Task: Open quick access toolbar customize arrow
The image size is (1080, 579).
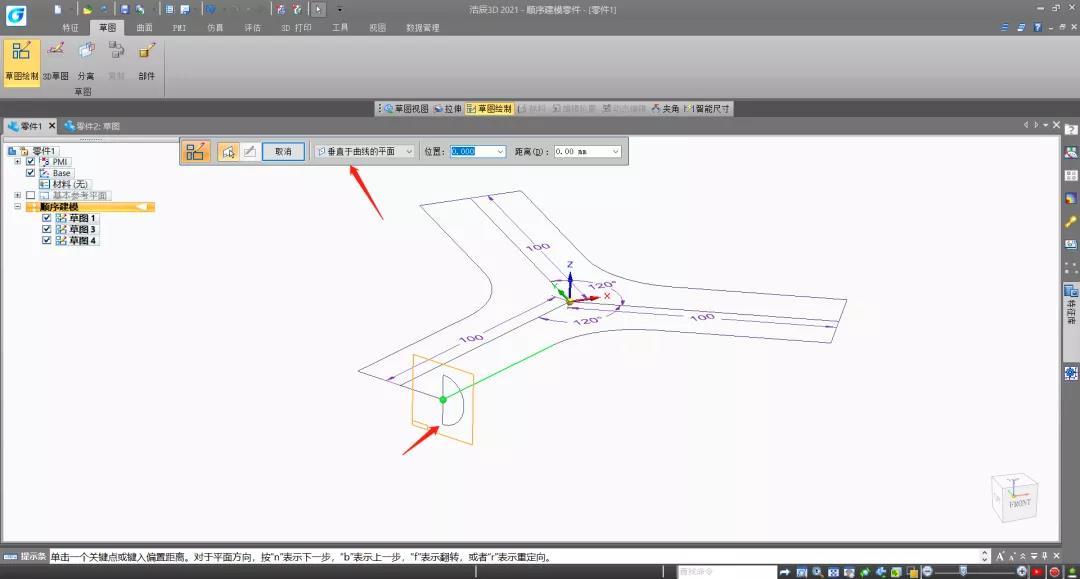Action: tap(340, 10)
